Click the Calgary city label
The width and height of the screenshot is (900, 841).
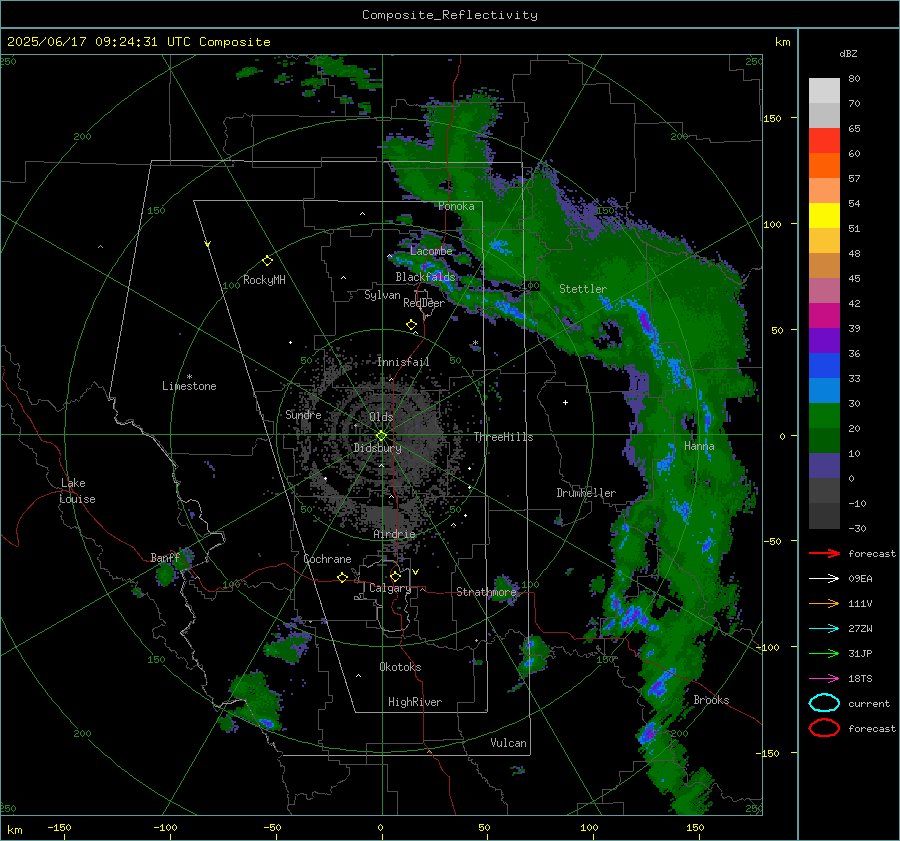coord(390,588)
